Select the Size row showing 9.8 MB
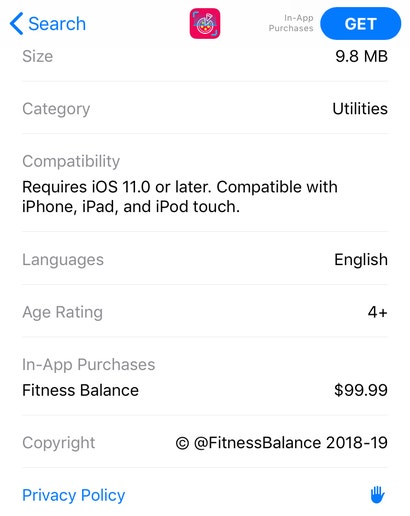 pyautogui.click(x=205, y=56)
